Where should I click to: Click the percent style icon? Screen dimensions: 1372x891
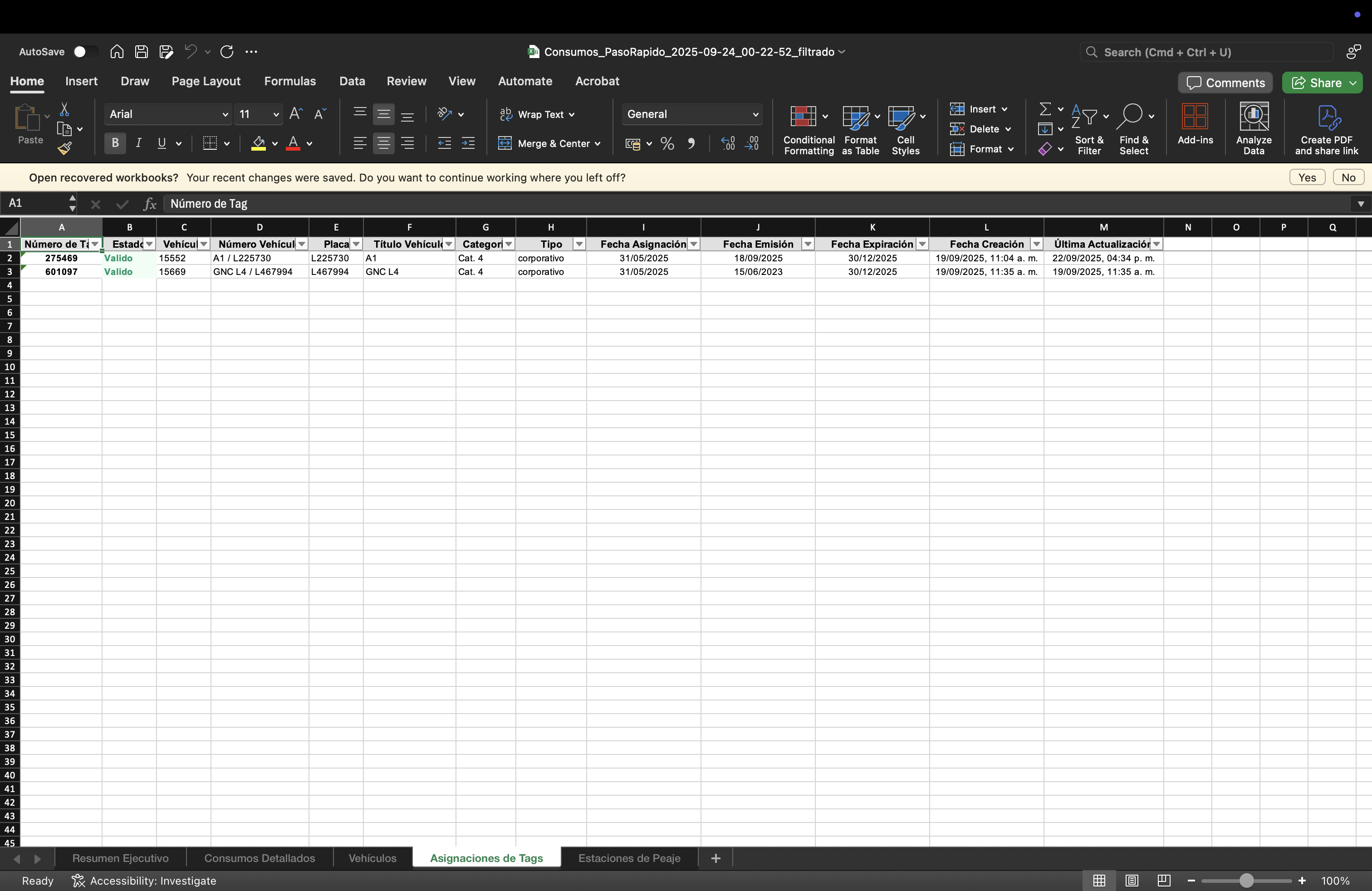[667, 143]
